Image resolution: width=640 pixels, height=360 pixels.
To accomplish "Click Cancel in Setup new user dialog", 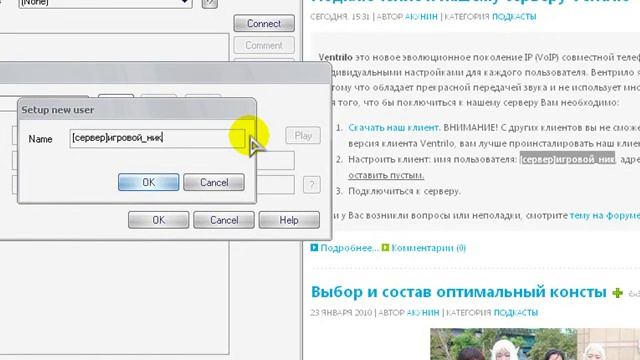I will point(214,182).
